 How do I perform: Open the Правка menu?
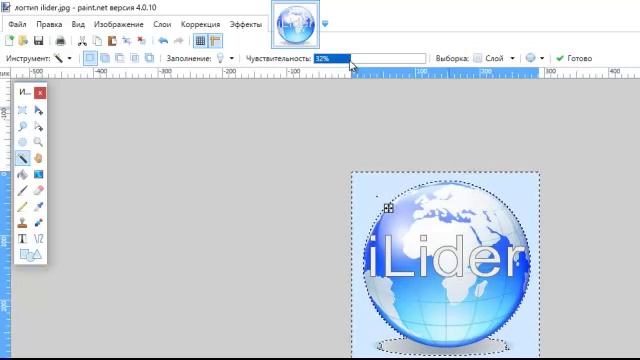pyautogui.click(x=49, y=24)
